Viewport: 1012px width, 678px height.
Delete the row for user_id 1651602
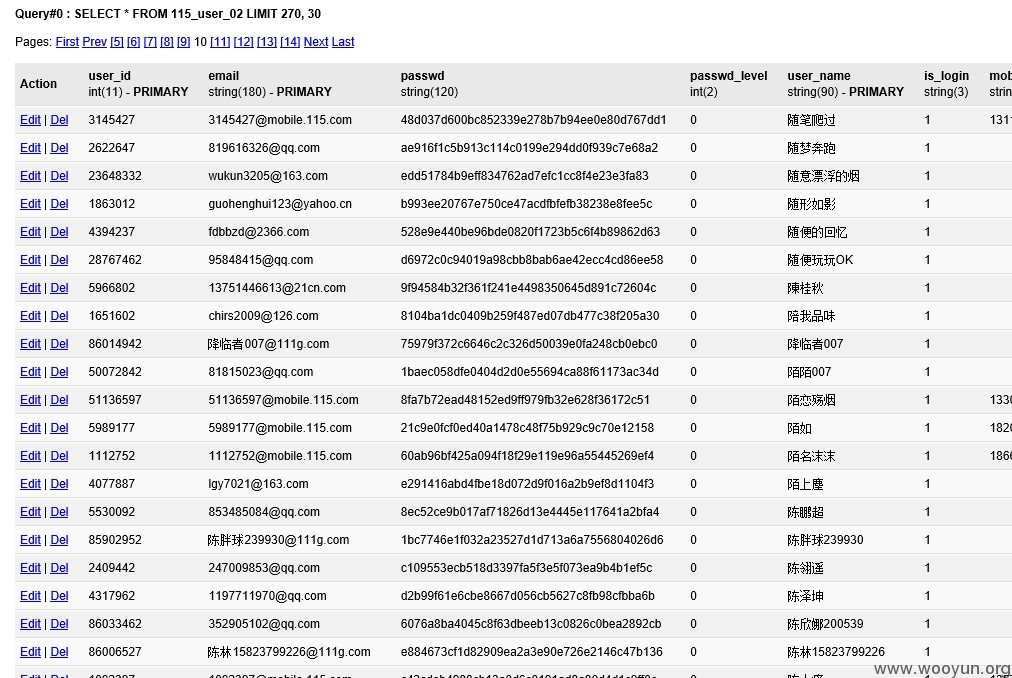coord(59,316)
